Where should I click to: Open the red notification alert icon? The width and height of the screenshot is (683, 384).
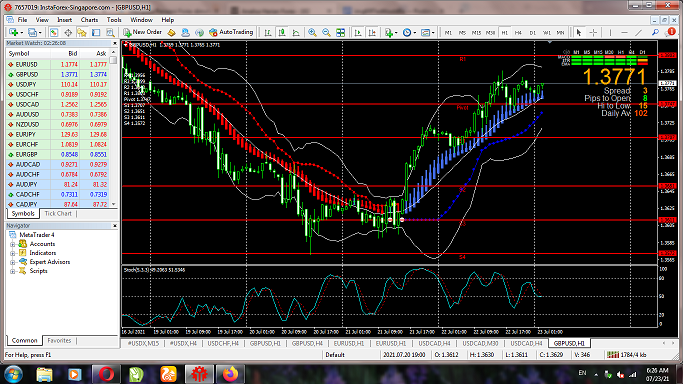pos(671,32)
